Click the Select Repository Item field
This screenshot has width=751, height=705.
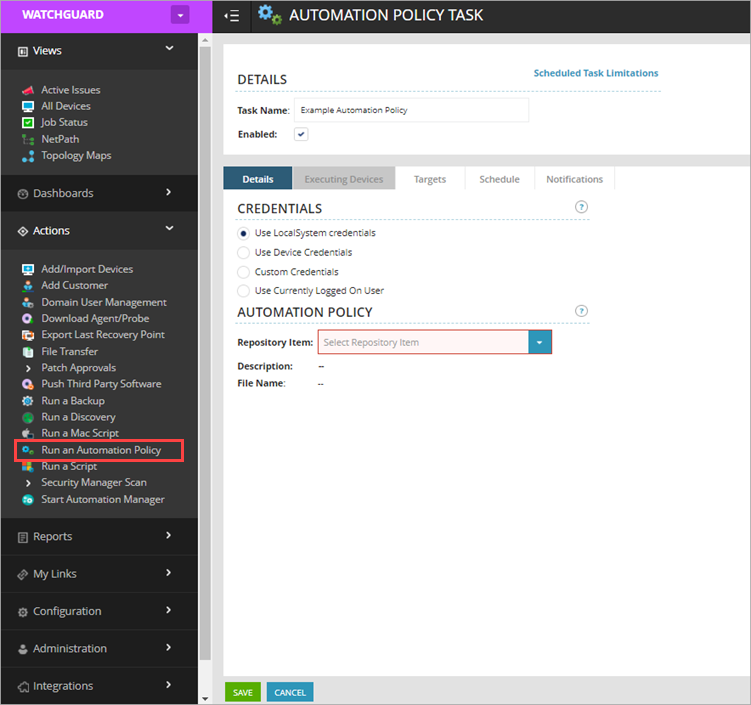tap(423, 342)
